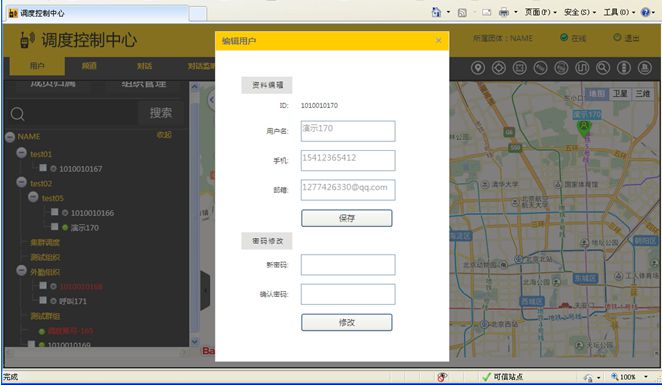Collapse the NAME root node
Image resolution: width=662 pixels, height=385 pixels.
[10, 137]
